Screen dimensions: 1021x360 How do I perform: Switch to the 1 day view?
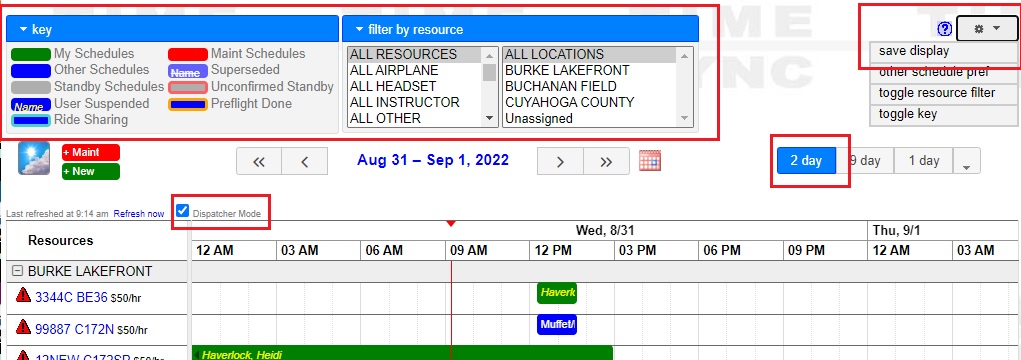[923, 161]
